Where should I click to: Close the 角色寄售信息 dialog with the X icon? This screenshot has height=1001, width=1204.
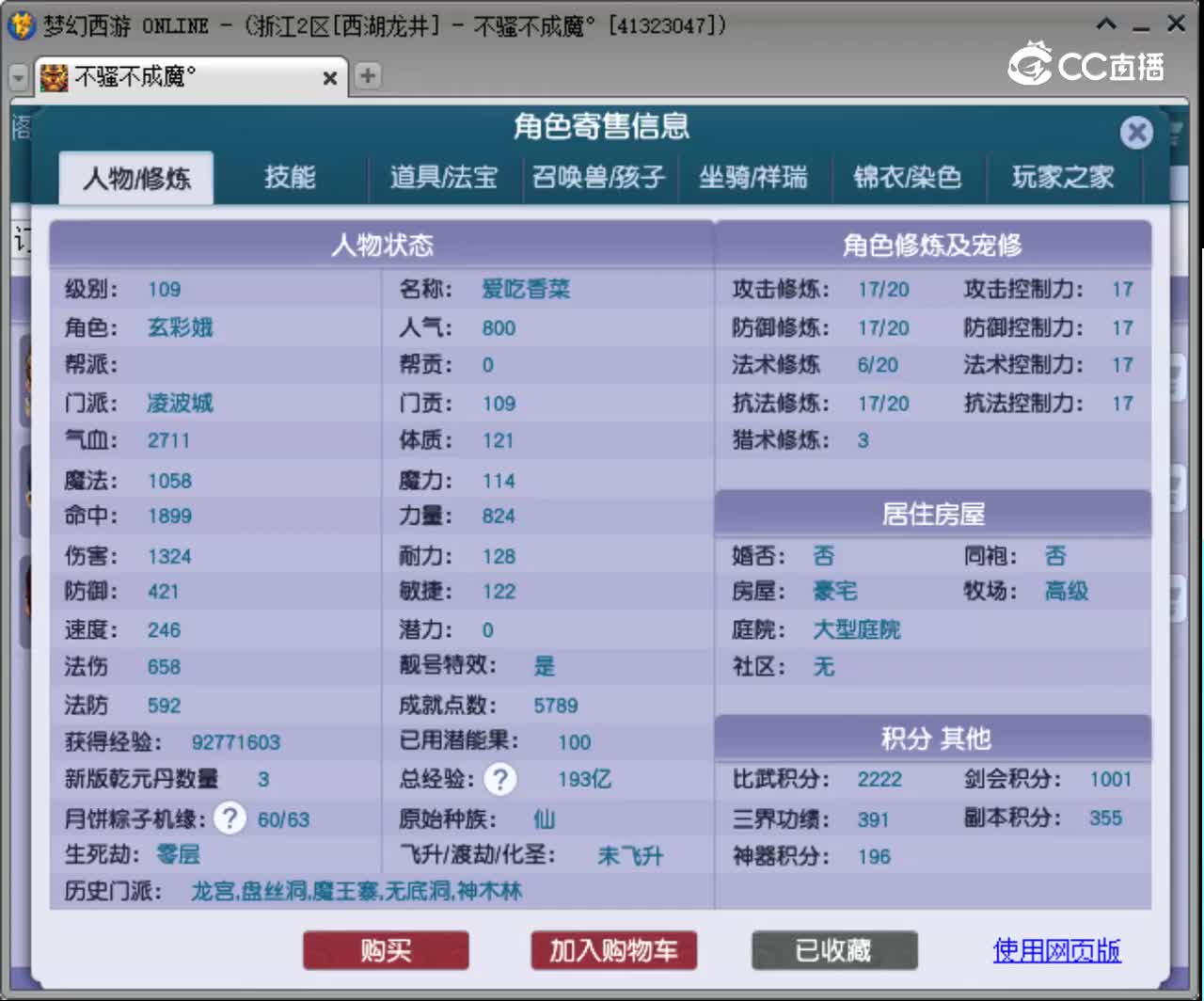[x=1136, y=133]
